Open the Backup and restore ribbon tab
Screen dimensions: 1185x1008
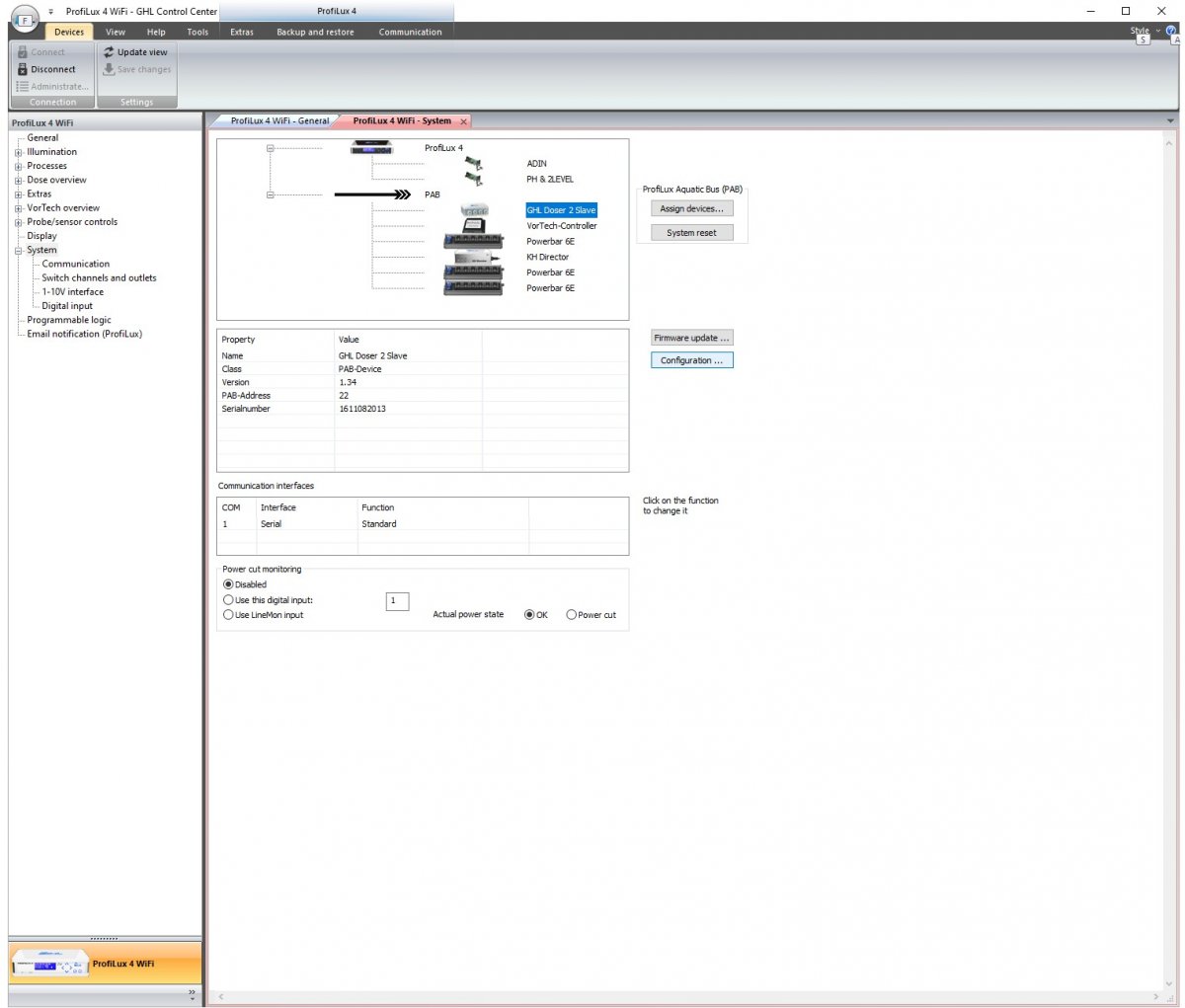315,32
